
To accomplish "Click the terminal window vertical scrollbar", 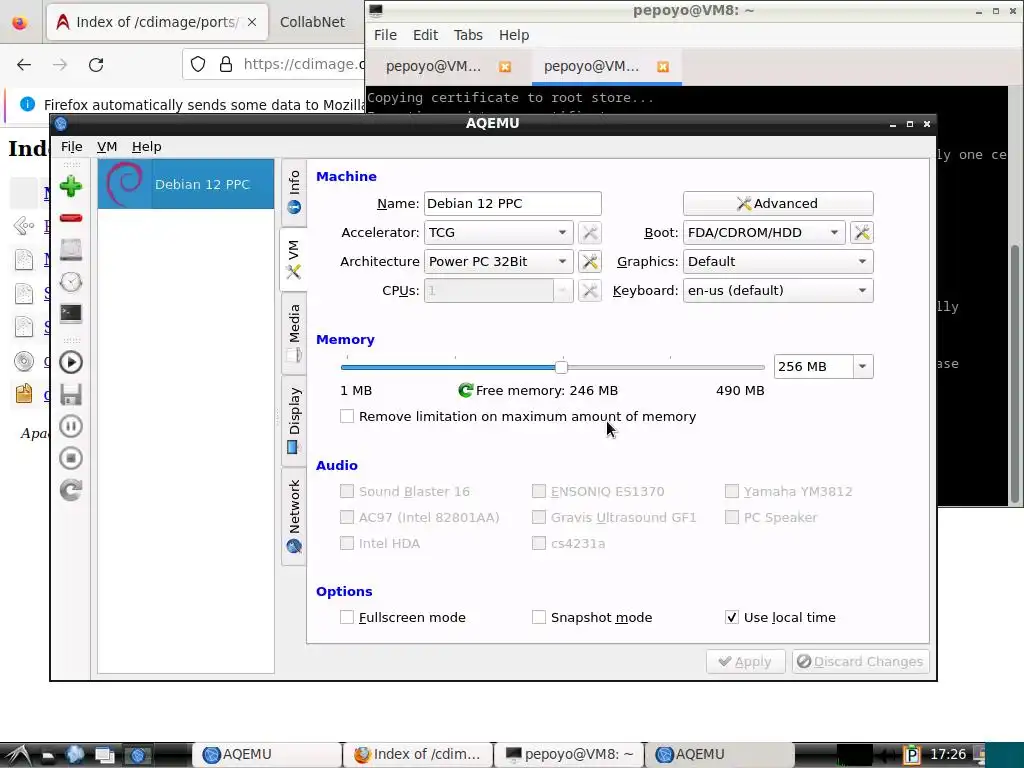I will (x=1015, y=372).
